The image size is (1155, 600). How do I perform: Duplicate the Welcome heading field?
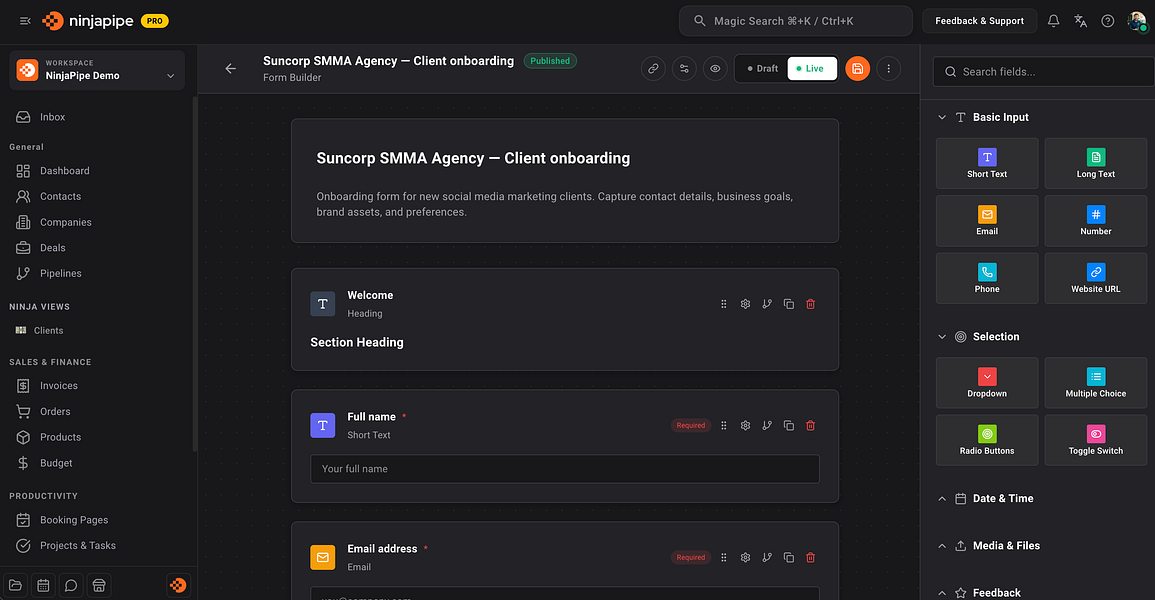[x=789, y=304]
